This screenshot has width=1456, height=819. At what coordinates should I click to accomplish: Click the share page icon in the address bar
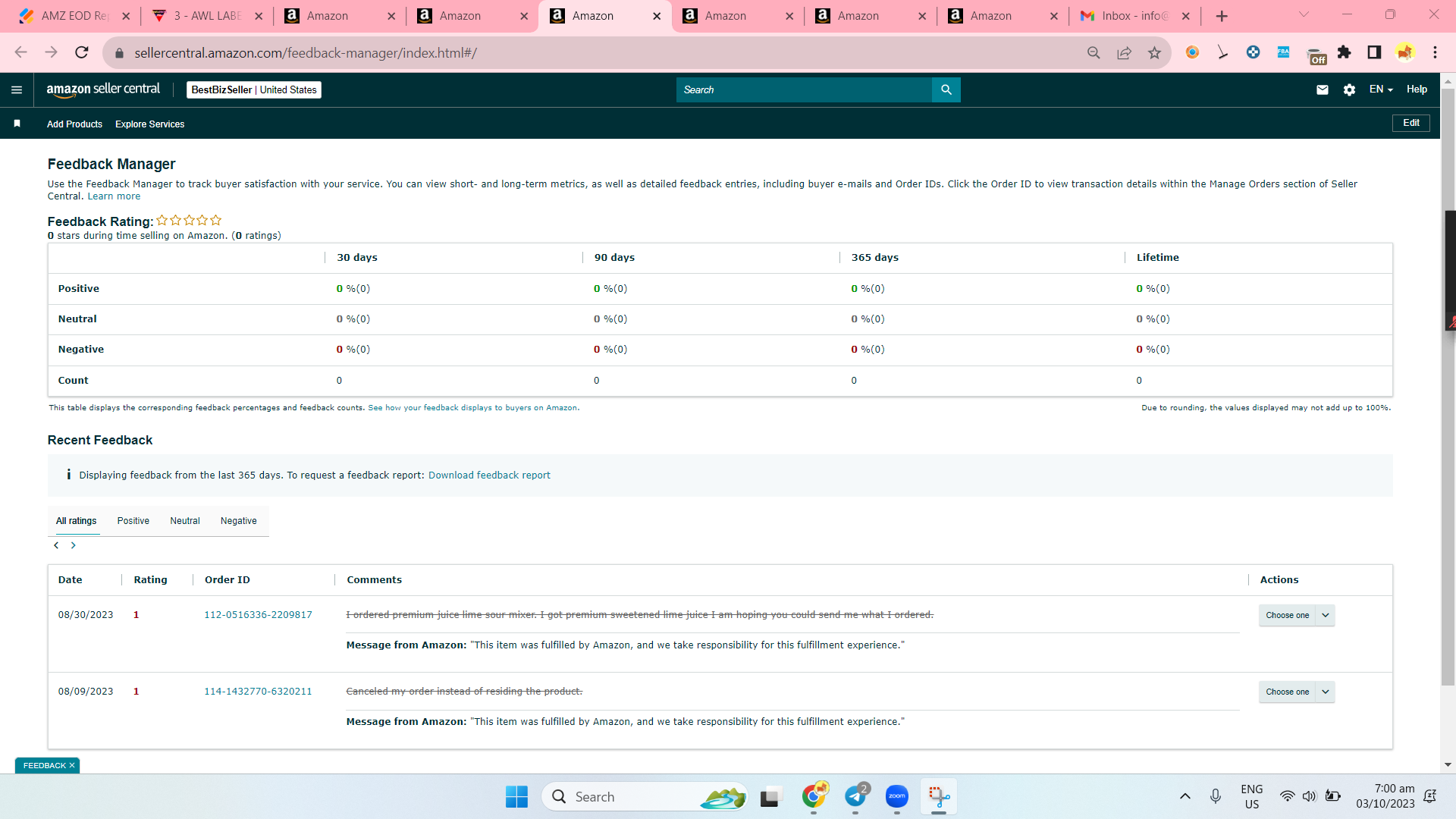[1124, 52]
